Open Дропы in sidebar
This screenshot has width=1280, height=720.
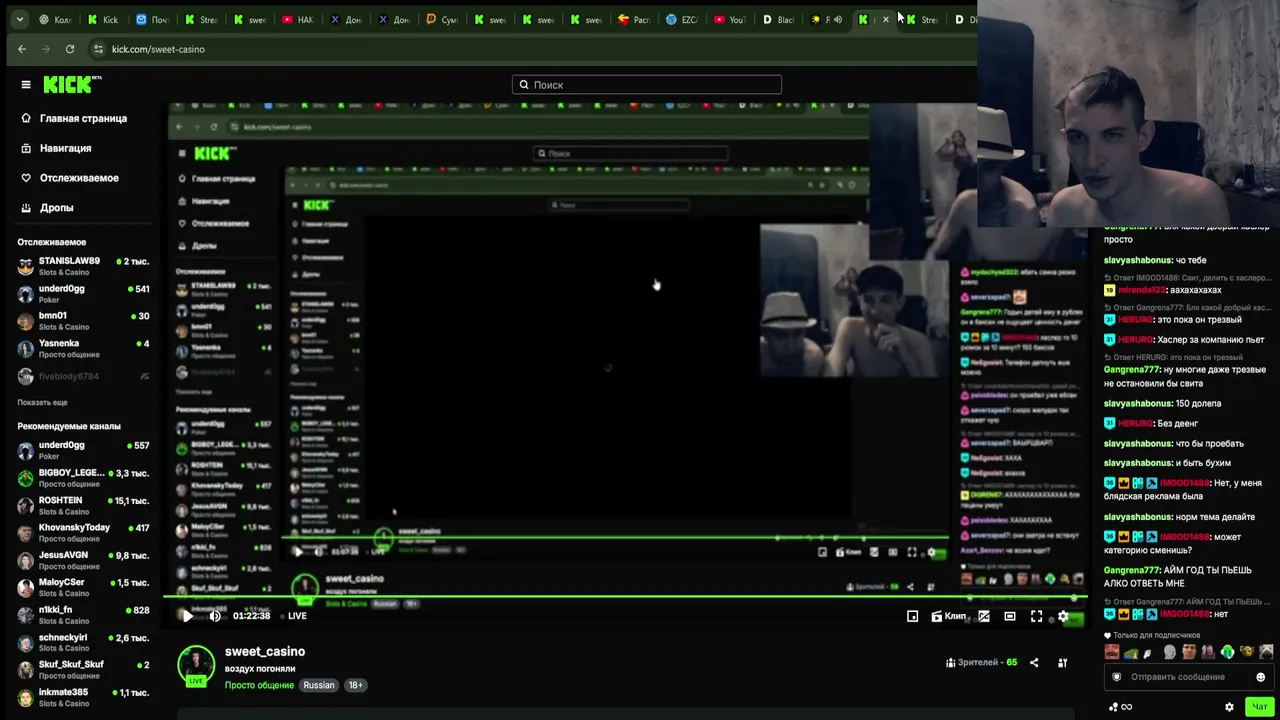[x=56, y=208]
